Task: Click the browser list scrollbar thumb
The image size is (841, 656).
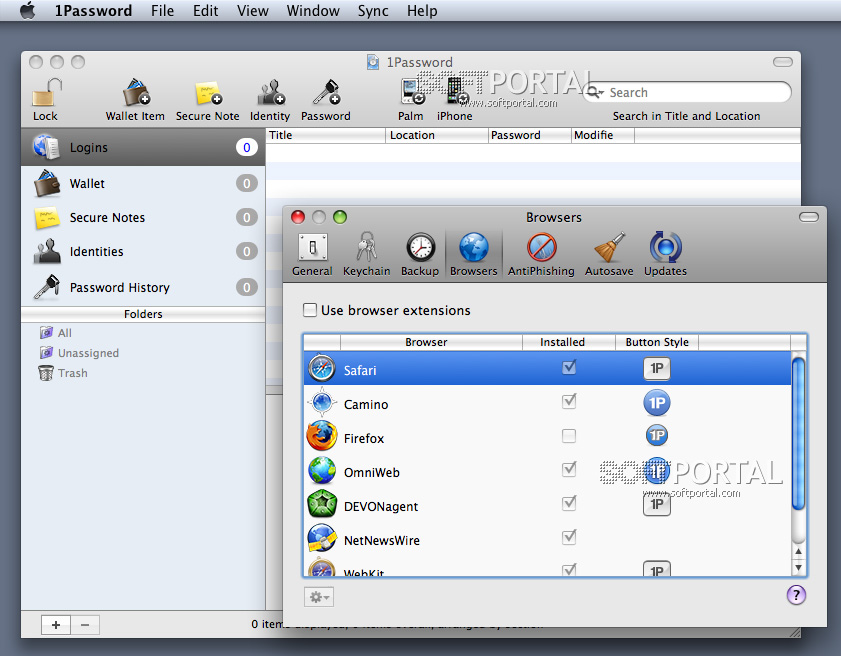Action: [798, 433]
